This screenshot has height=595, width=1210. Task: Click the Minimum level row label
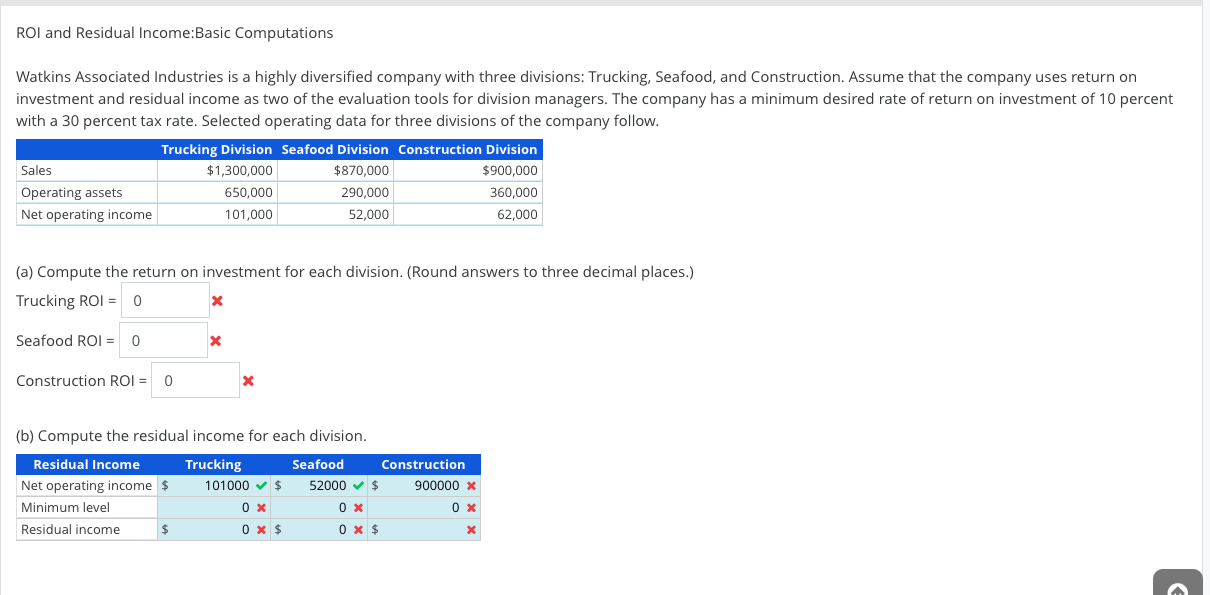(66, 508)
